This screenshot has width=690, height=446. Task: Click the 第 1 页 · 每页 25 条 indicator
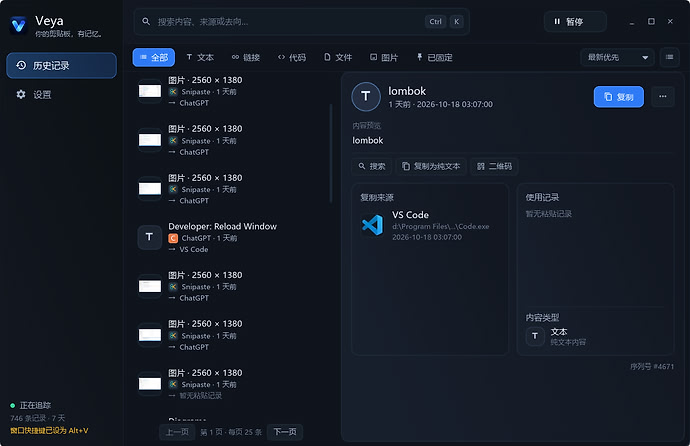pos(231,432)
